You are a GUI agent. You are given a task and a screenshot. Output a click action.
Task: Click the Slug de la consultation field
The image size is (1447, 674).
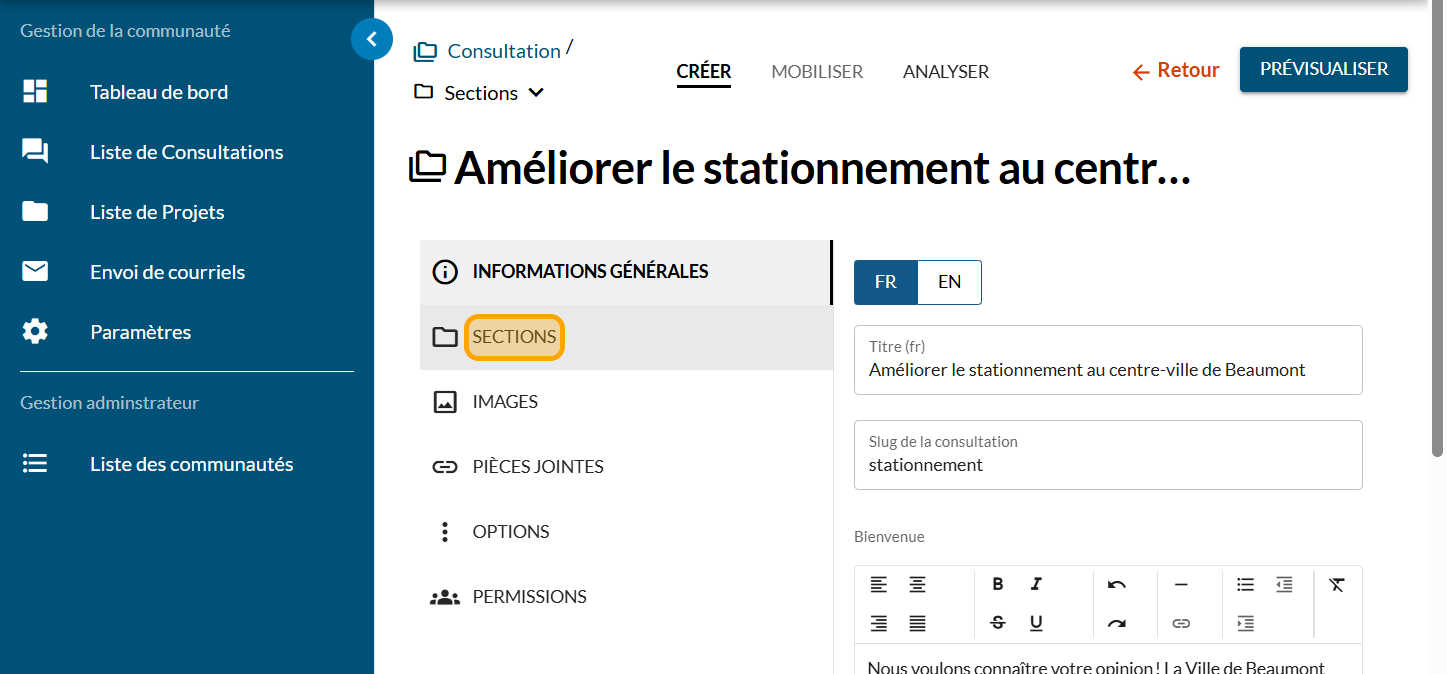tap(1107, 465)
